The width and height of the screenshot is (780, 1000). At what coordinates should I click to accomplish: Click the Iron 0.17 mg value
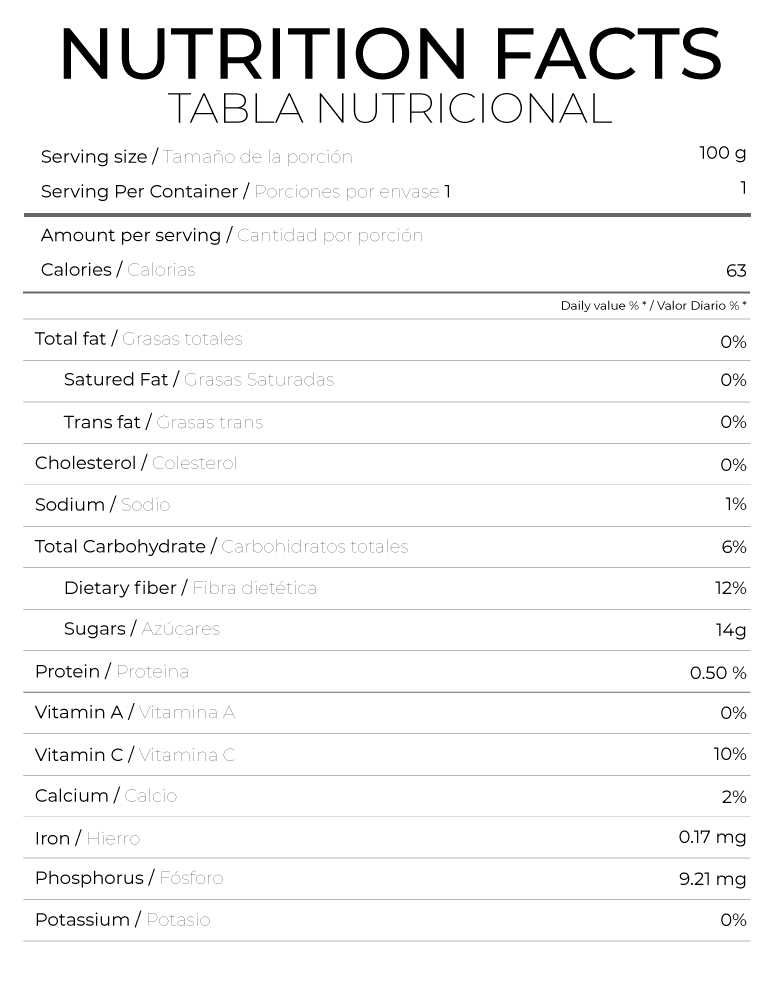coord(712,837)
